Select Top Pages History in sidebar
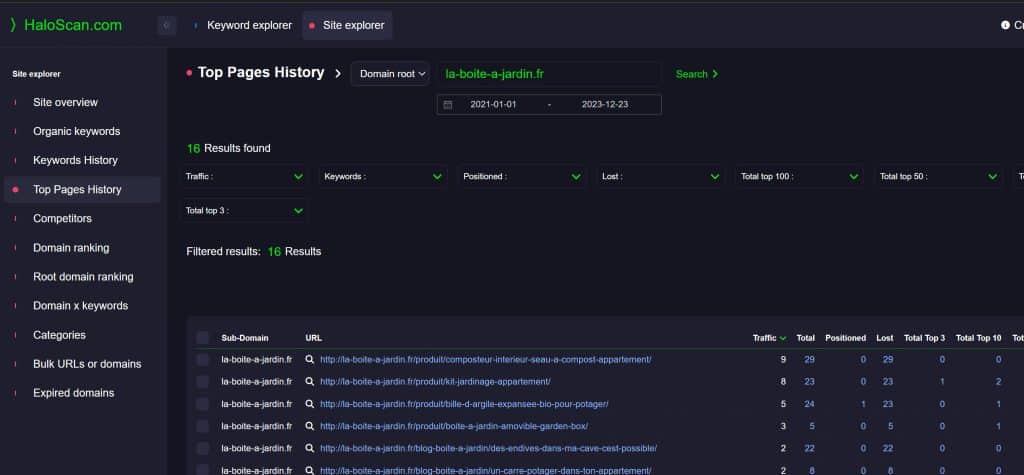This screenshot has width=1024, height=475. click(x=82, y=189)
